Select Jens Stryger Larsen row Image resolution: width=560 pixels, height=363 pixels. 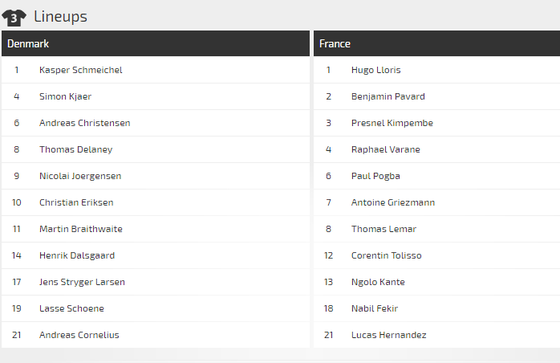click(156, 282)
